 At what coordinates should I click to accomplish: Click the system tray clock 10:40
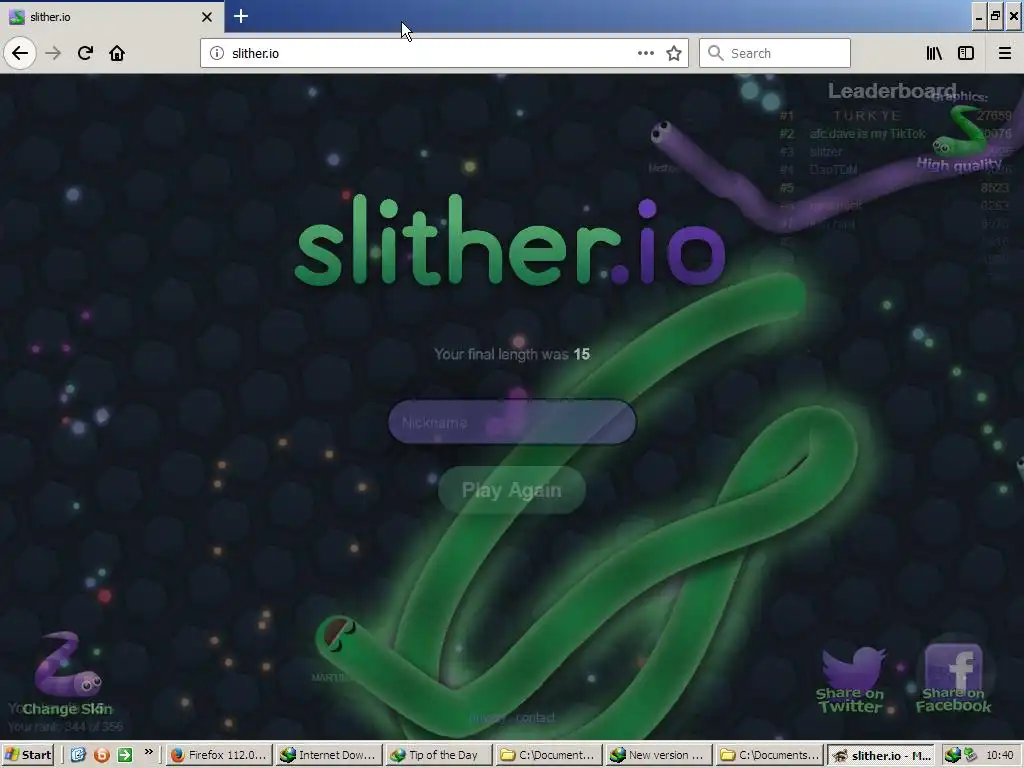999,755
